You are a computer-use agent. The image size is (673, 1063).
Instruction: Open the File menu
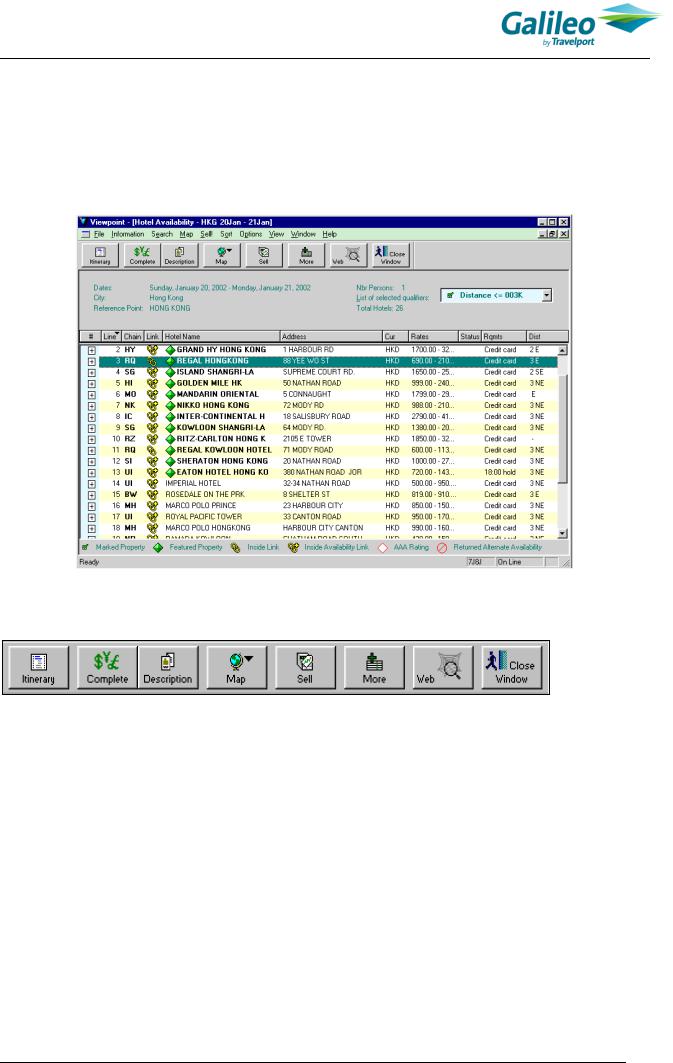99,234
